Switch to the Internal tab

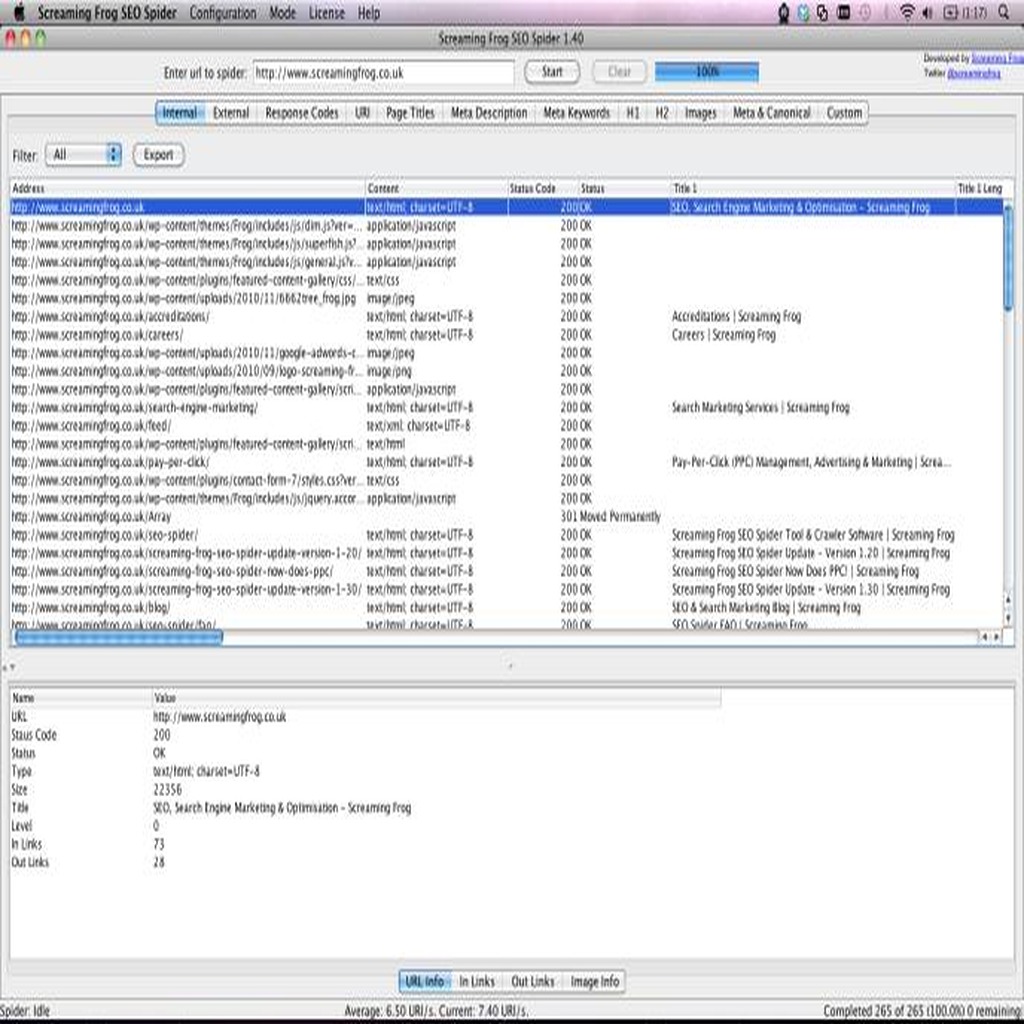[x=180, y=113]
